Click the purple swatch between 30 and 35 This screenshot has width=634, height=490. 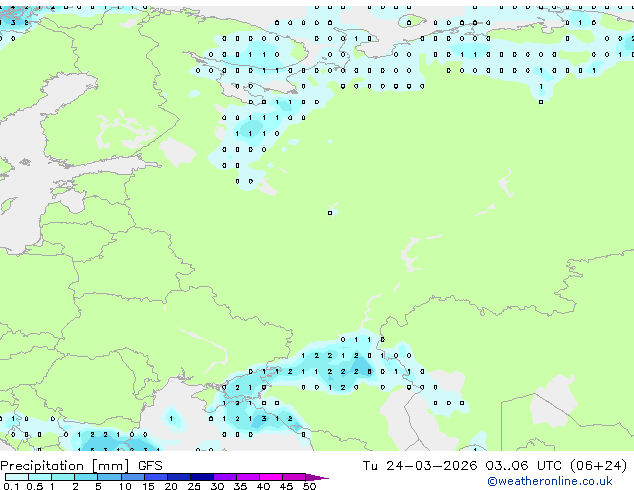pyautogui.click(x=225, y=477)
